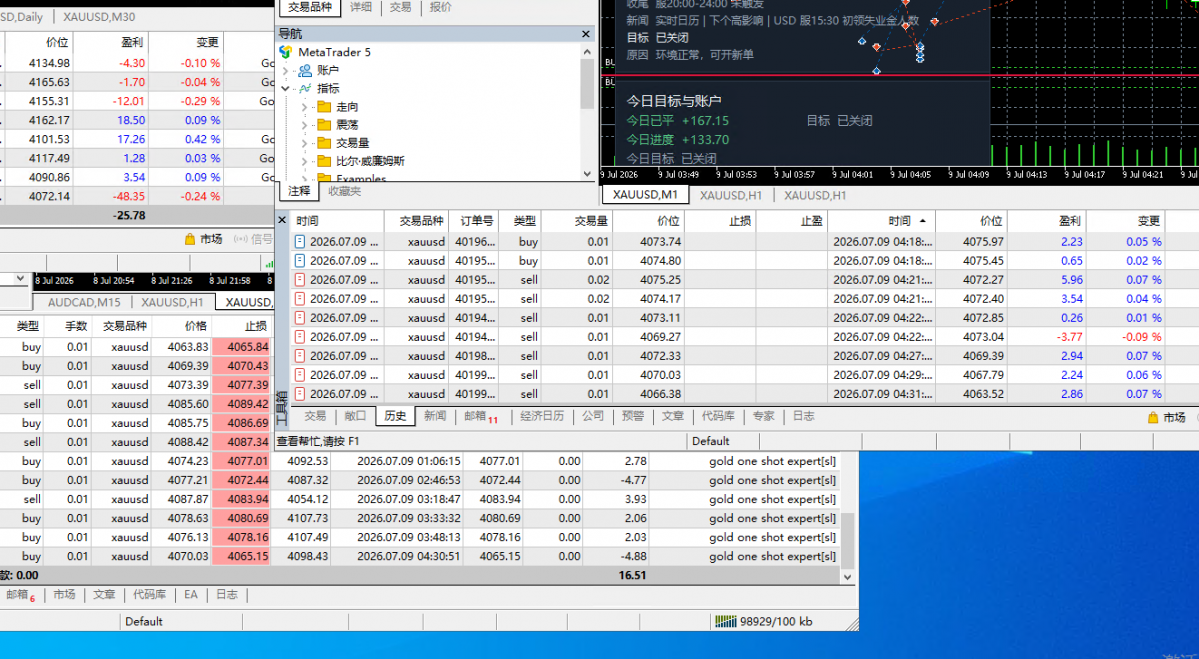Switch to the 详细 tab
The width and height of the screenshot is (1199, 659).
pos(361,7)
